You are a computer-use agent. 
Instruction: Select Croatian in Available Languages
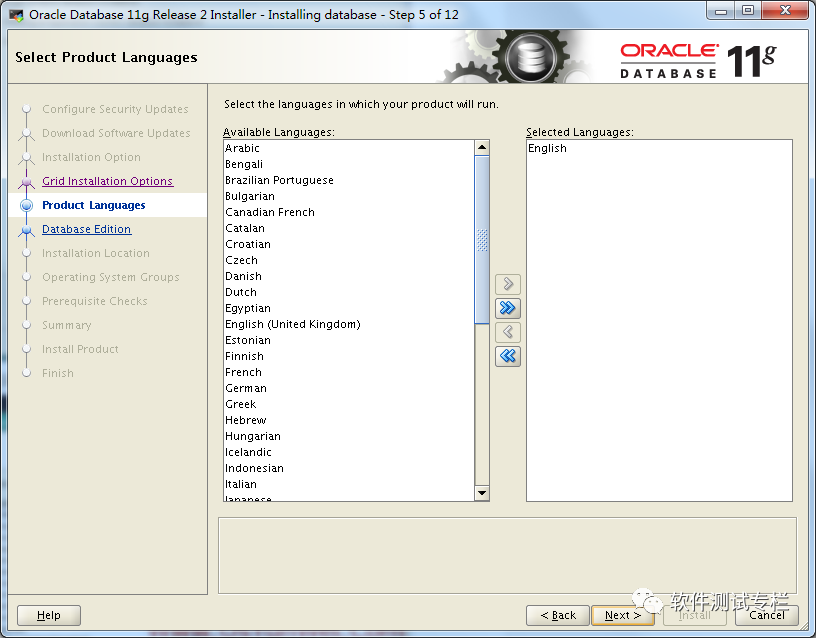(x=349, y=244)
